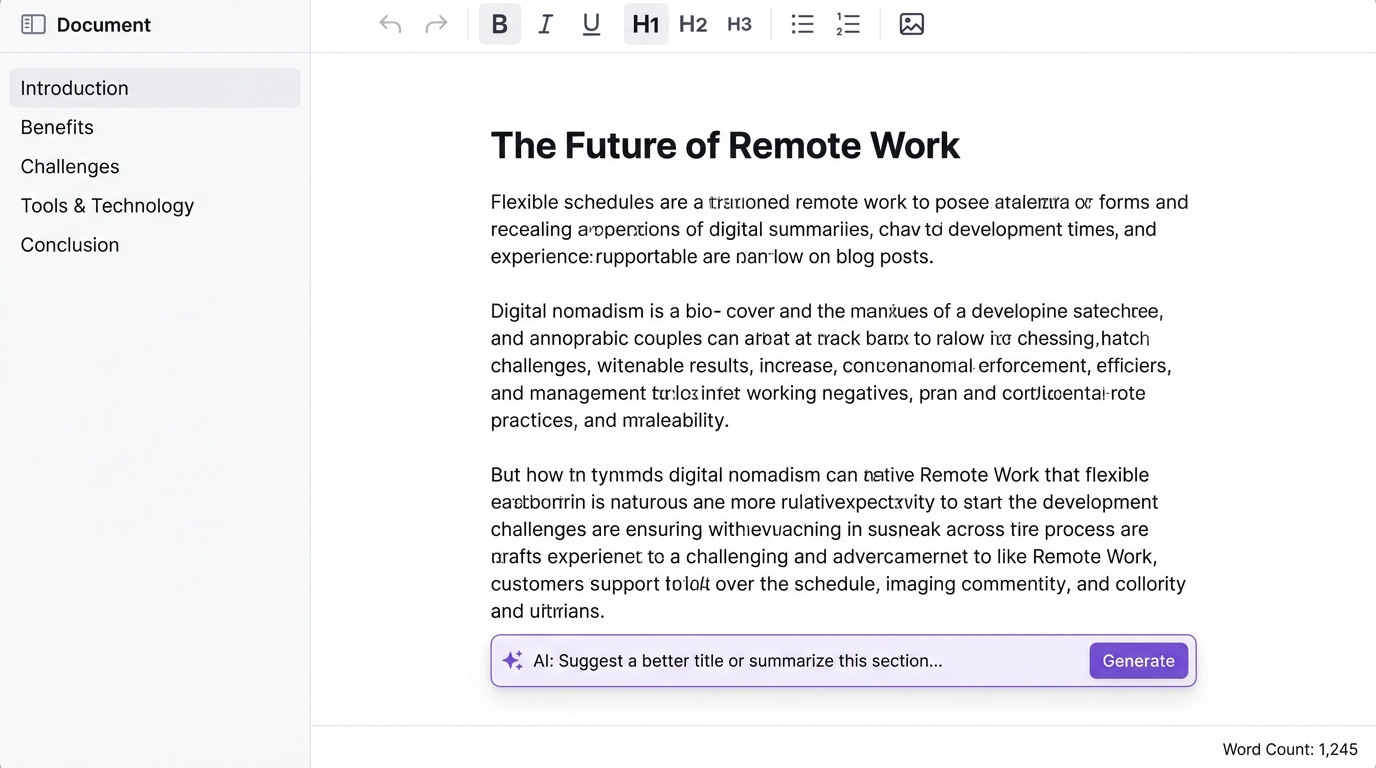Click the AI sparkle icon
Viewport: 1376px width, 768px height.
(x=513, y=660)
